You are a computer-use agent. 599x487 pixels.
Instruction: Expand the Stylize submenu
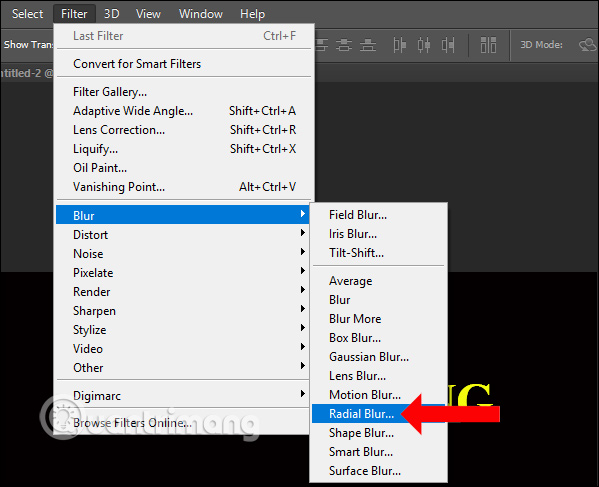(x=182, y=329)
